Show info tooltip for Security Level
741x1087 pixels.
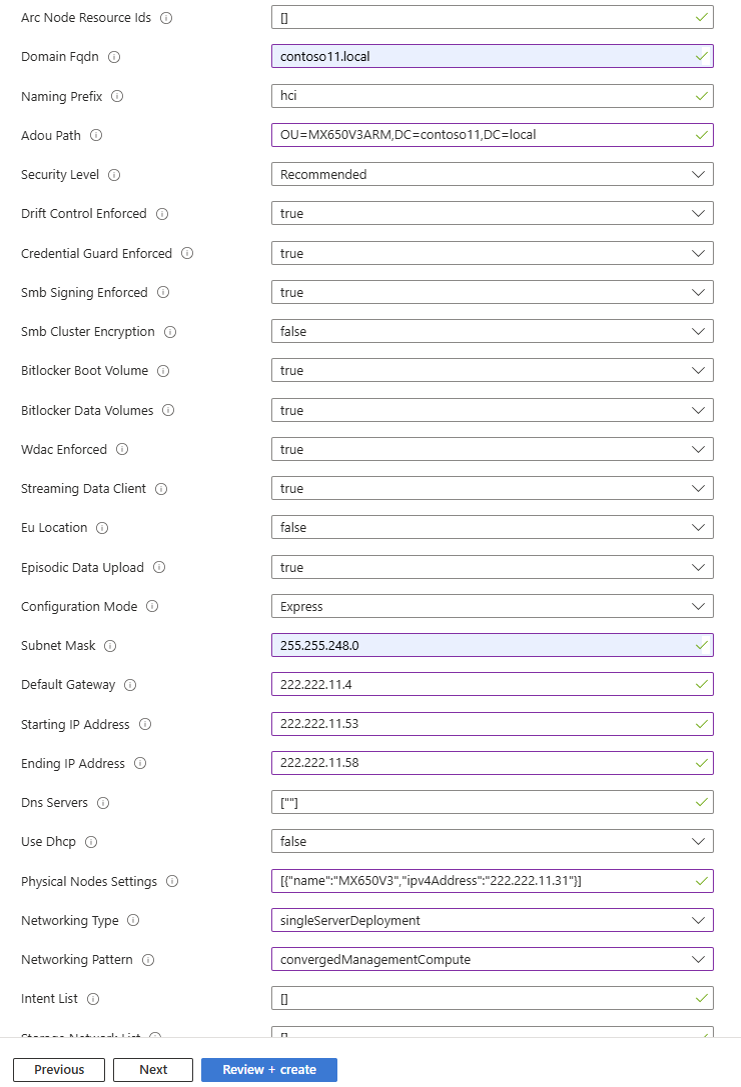pos(114,175)
